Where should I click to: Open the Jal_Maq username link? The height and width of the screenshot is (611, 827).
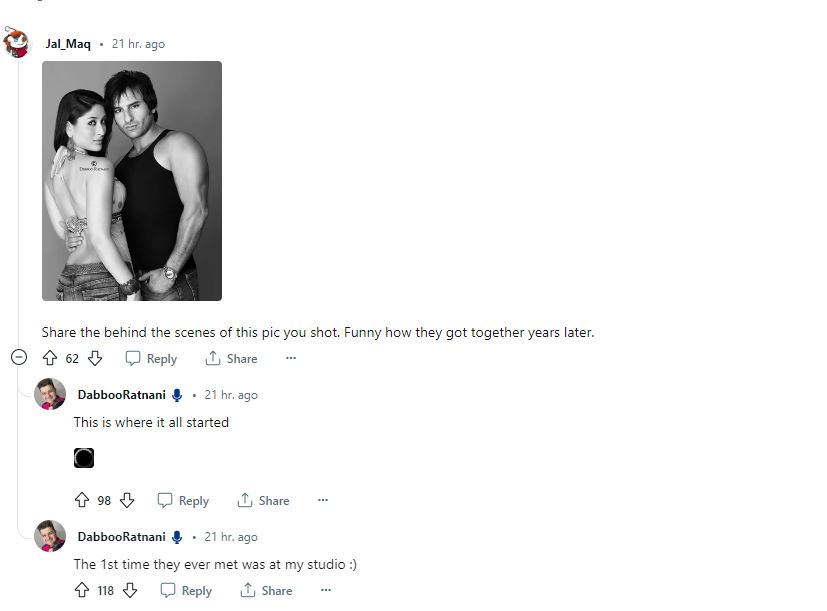tap(68, 44)
